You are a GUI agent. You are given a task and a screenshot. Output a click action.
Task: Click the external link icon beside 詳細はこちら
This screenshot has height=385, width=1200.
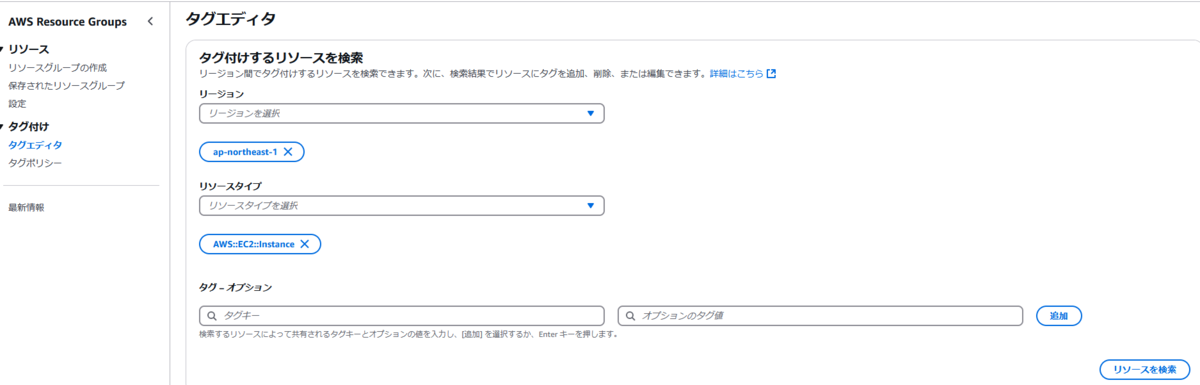click(771, 73)
